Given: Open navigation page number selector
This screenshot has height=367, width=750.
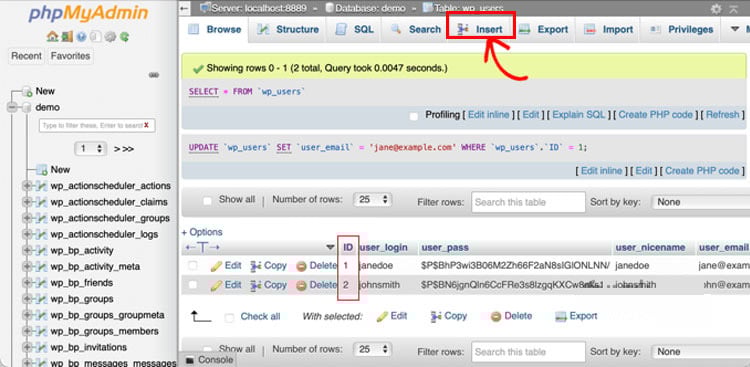Looking at the screenshot, I should [x=90, y=149].
